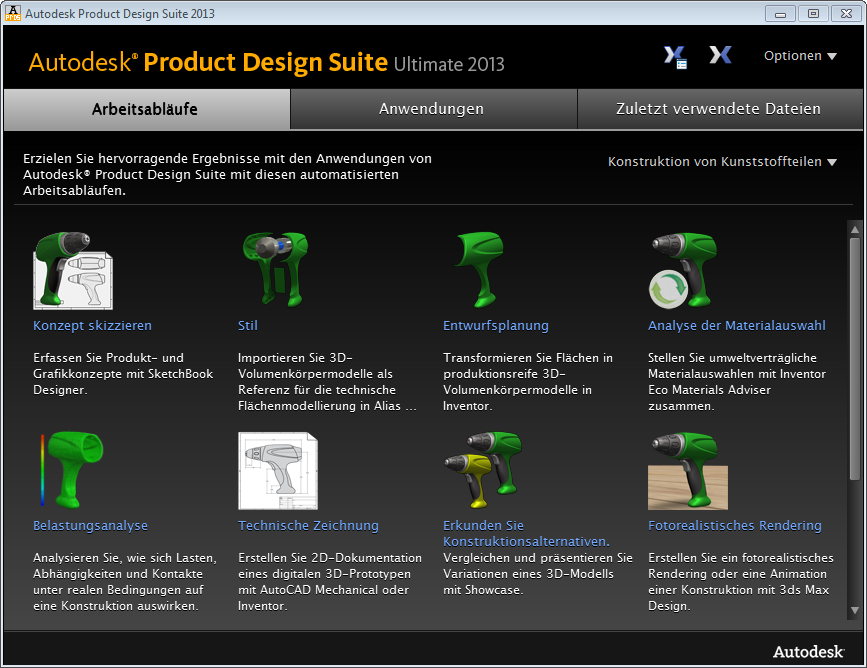Select the Arbeitsabläufe tab
Viewport: 867px width, 668px height.
point(145,109)
